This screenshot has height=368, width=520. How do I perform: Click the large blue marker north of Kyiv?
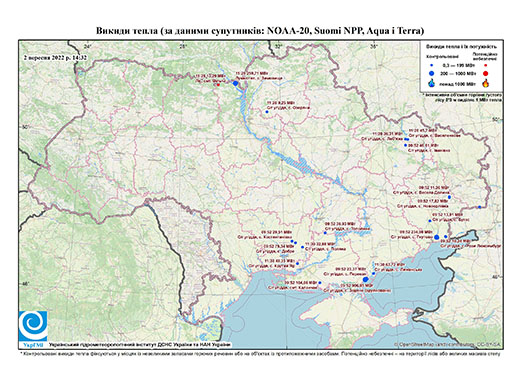point(235,83)
